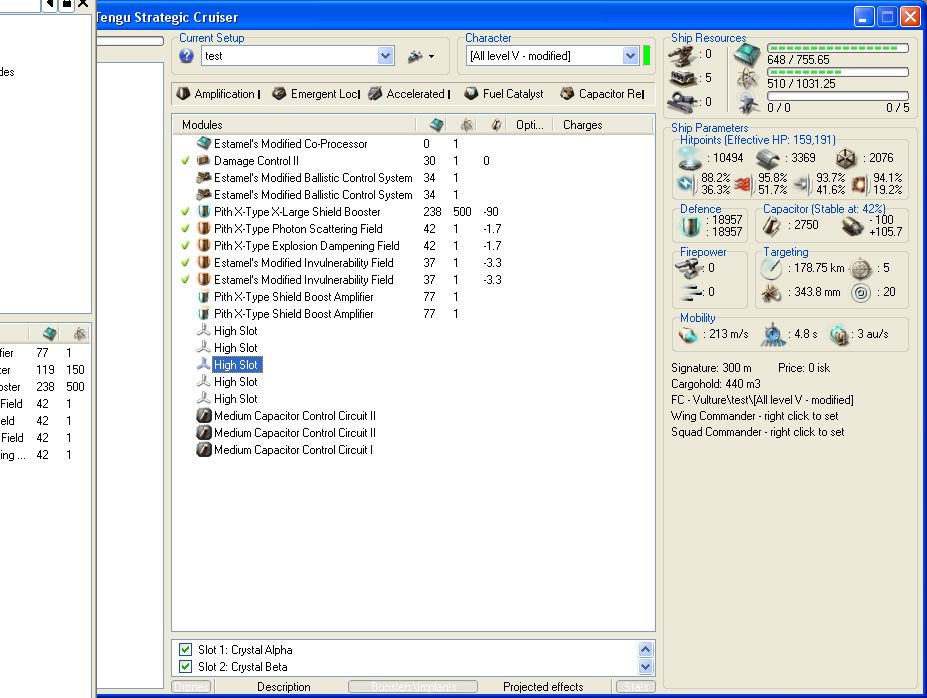Click the launcher hardpoints icon in Ship Resources
This screenshot has height=698, width=927.
coord(683,78)
